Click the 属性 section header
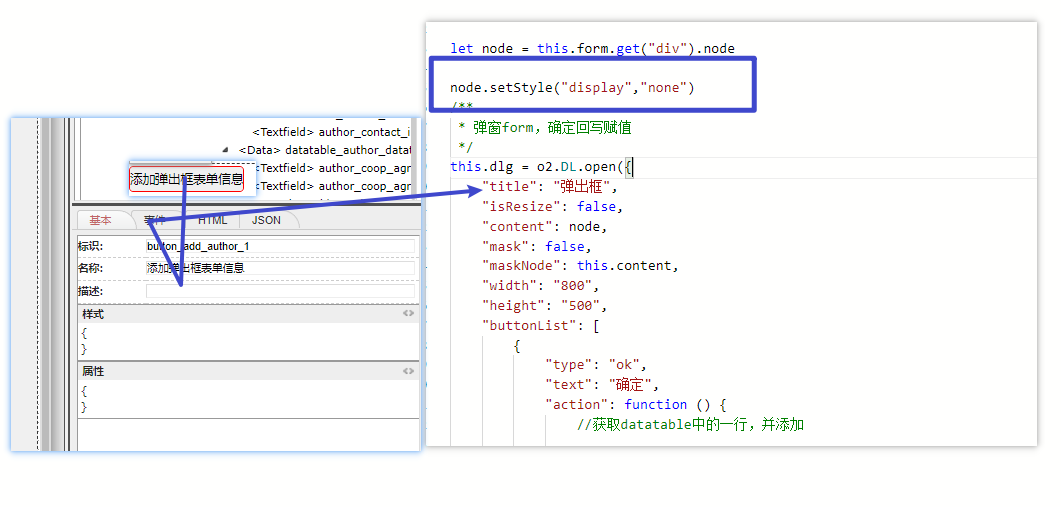Viewport: 1061px width, 507px height. (x=240, y=371)
